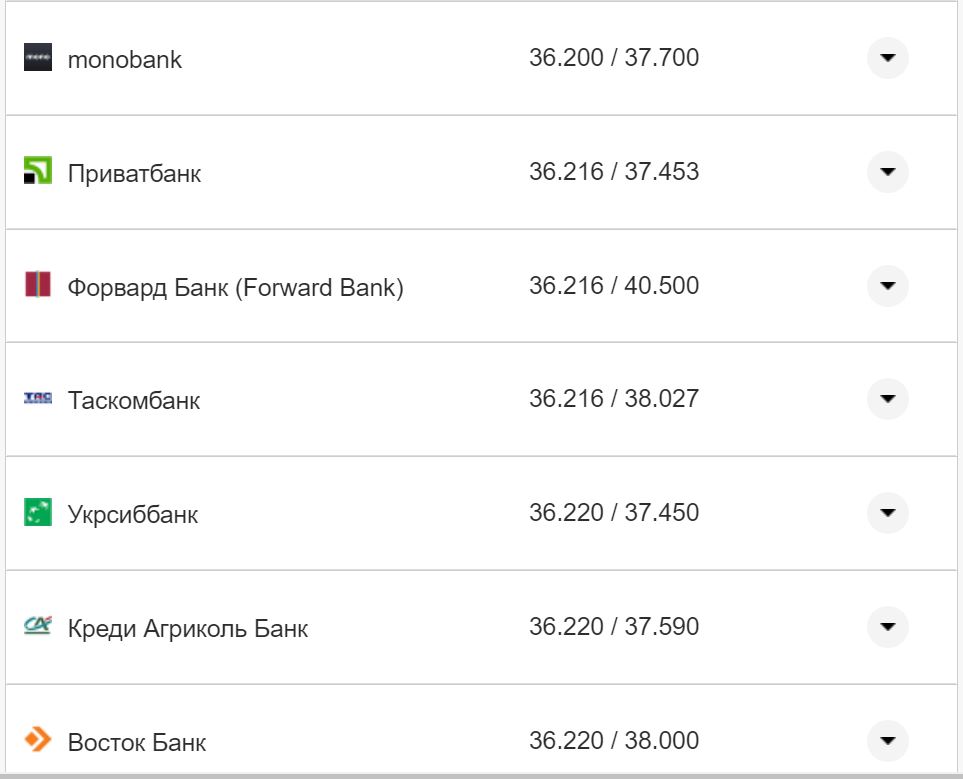Screen dimensions: 963x779
Task: Click the Приватбанк green logo icon
Action: 37,172
